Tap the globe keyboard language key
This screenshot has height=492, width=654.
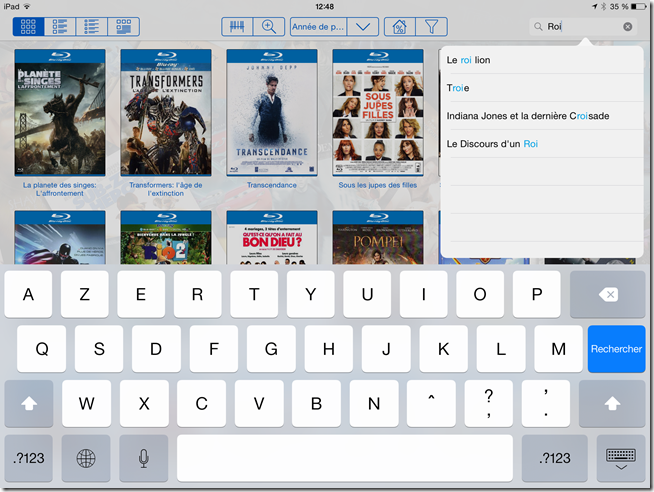click(x=86, y=458)
